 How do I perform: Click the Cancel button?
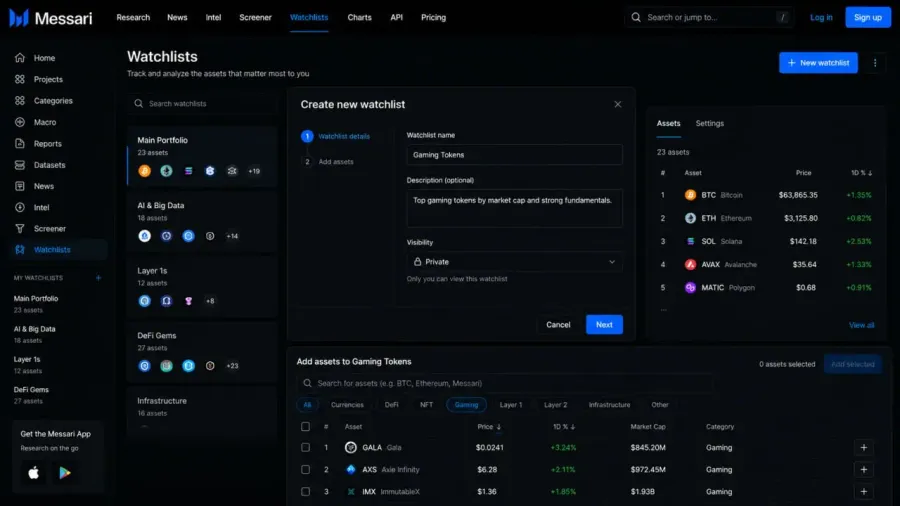[x=558, y=325]
